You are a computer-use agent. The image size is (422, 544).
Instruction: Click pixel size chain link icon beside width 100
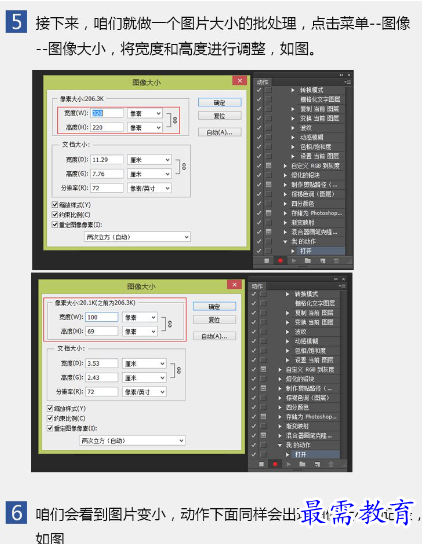pyautogui.click(x=170, y=324)
